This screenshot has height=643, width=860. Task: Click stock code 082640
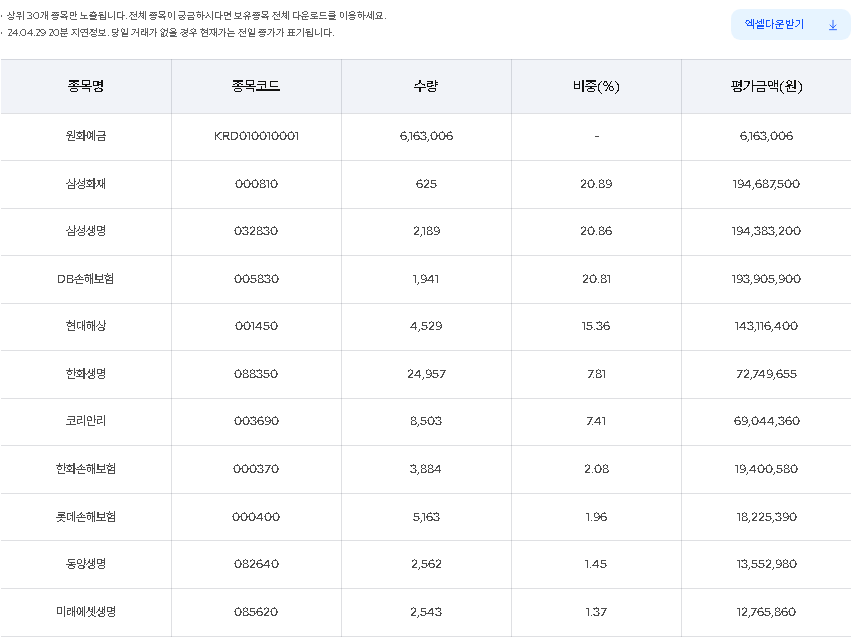coord(256,564)
